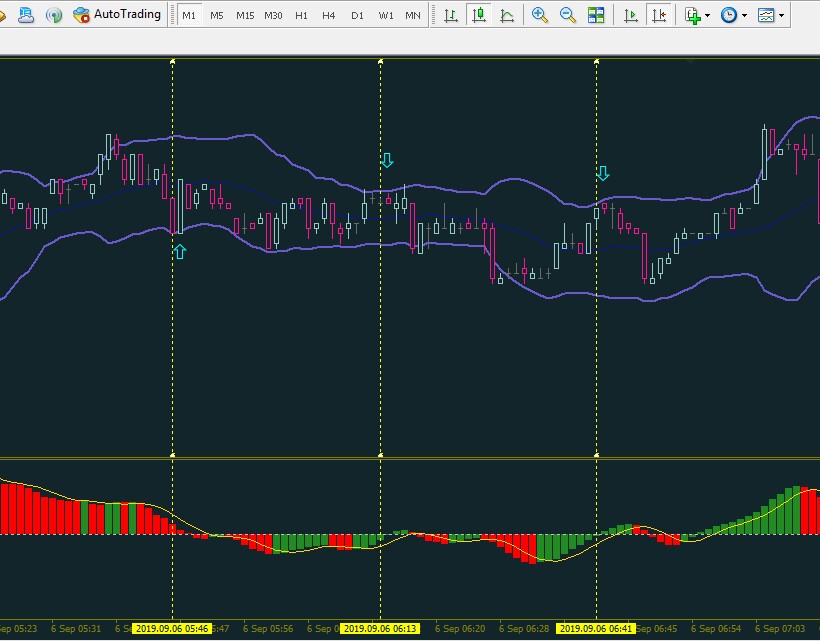Tile chart windows icon
Screen dimensions: 820x641
(x=596, y=15)
